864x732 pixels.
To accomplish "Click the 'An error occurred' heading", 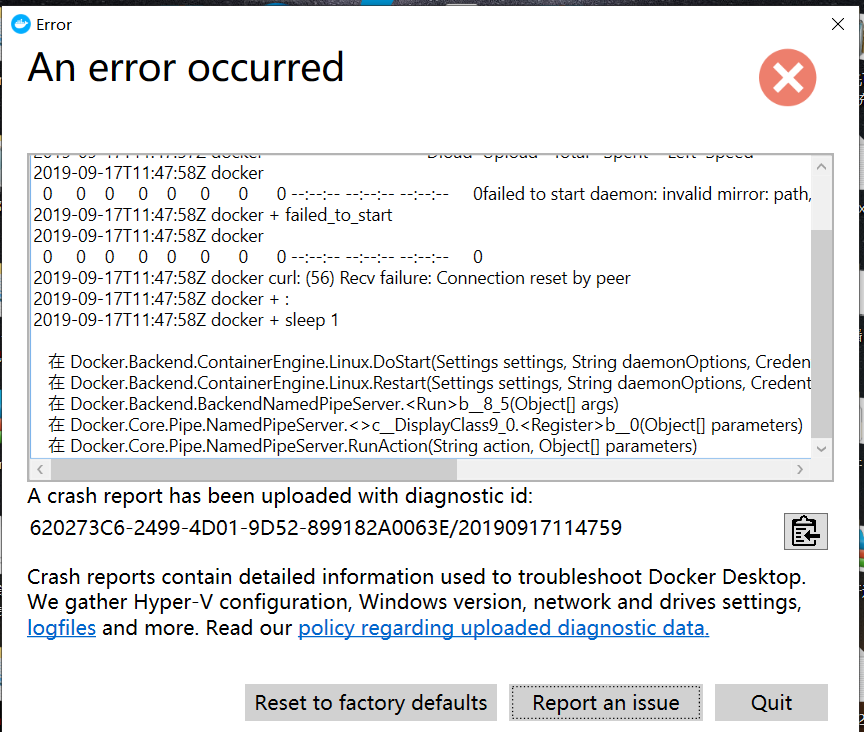I will [186, 67].
